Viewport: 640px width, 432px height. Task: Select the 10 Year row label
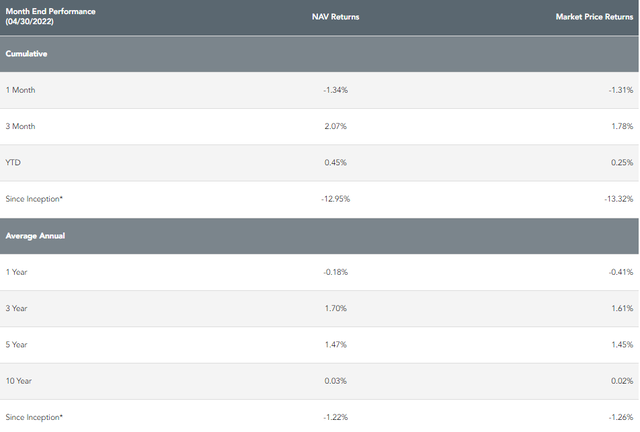[x=22, y=381]
